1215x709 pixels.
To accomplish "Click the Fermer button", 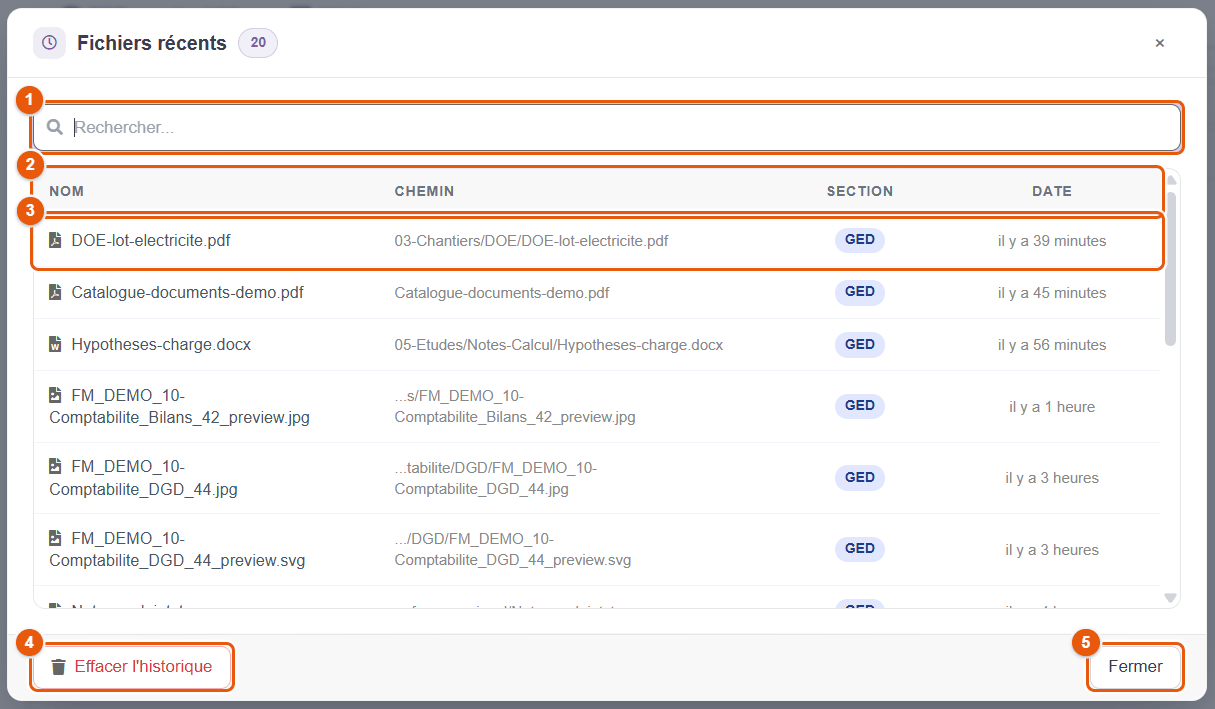I will coord(1135,667).
